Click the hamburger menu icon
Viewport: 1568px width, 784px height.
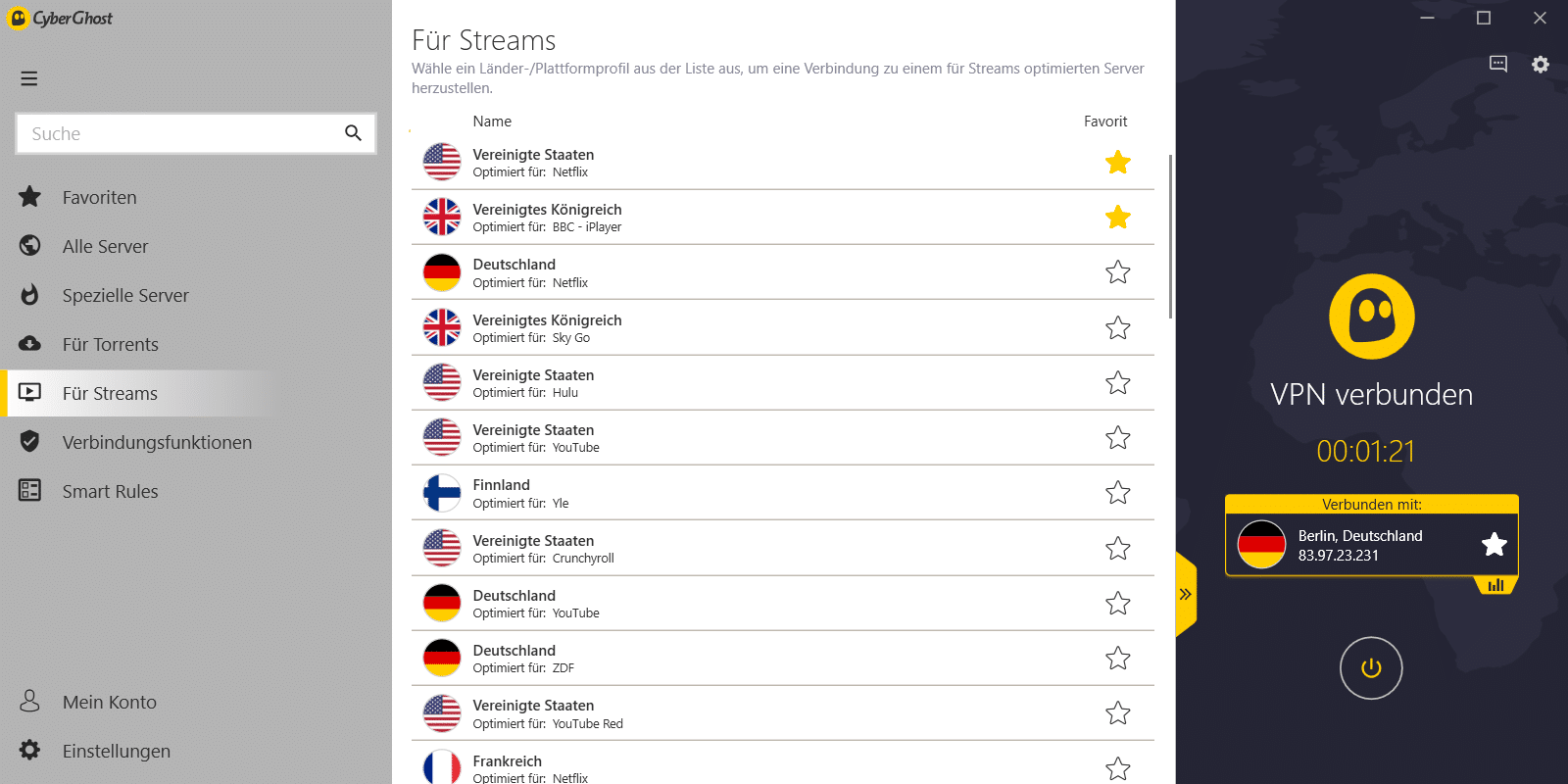tap(29, 78)
